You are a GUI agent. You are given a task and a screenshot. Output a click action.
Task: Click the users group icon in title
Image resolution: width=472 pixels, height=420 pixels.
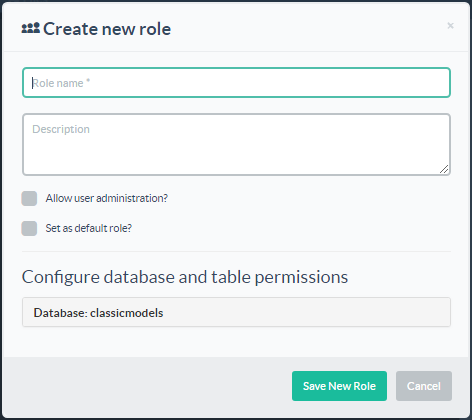[x=31, y=28]
